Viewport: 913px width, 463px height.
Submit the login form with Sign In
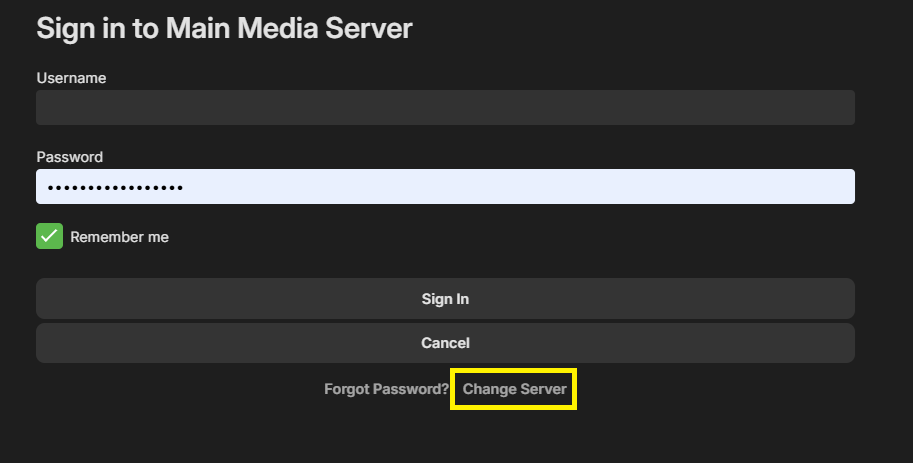pos(445,299)
